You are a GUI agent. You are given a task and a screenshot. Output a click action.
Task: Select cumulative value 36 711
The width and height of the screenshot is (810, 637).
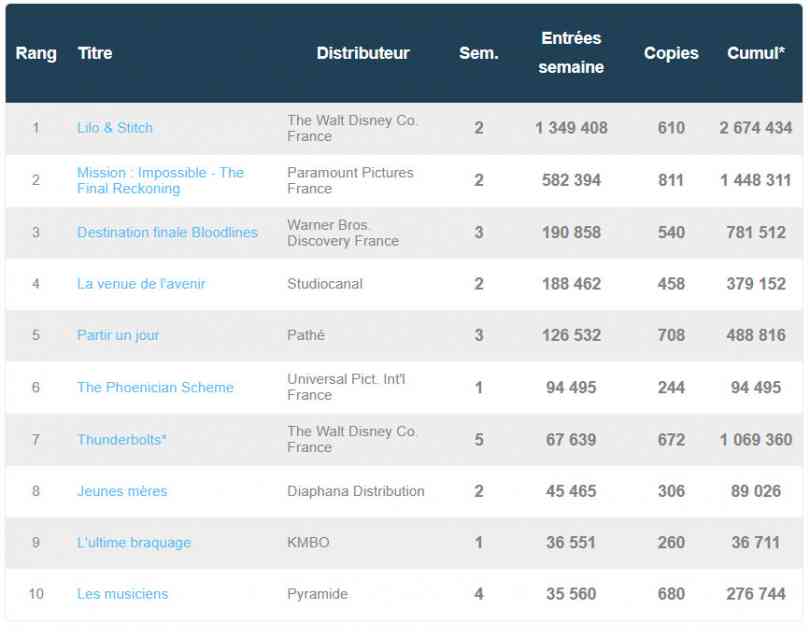point(756,542)
